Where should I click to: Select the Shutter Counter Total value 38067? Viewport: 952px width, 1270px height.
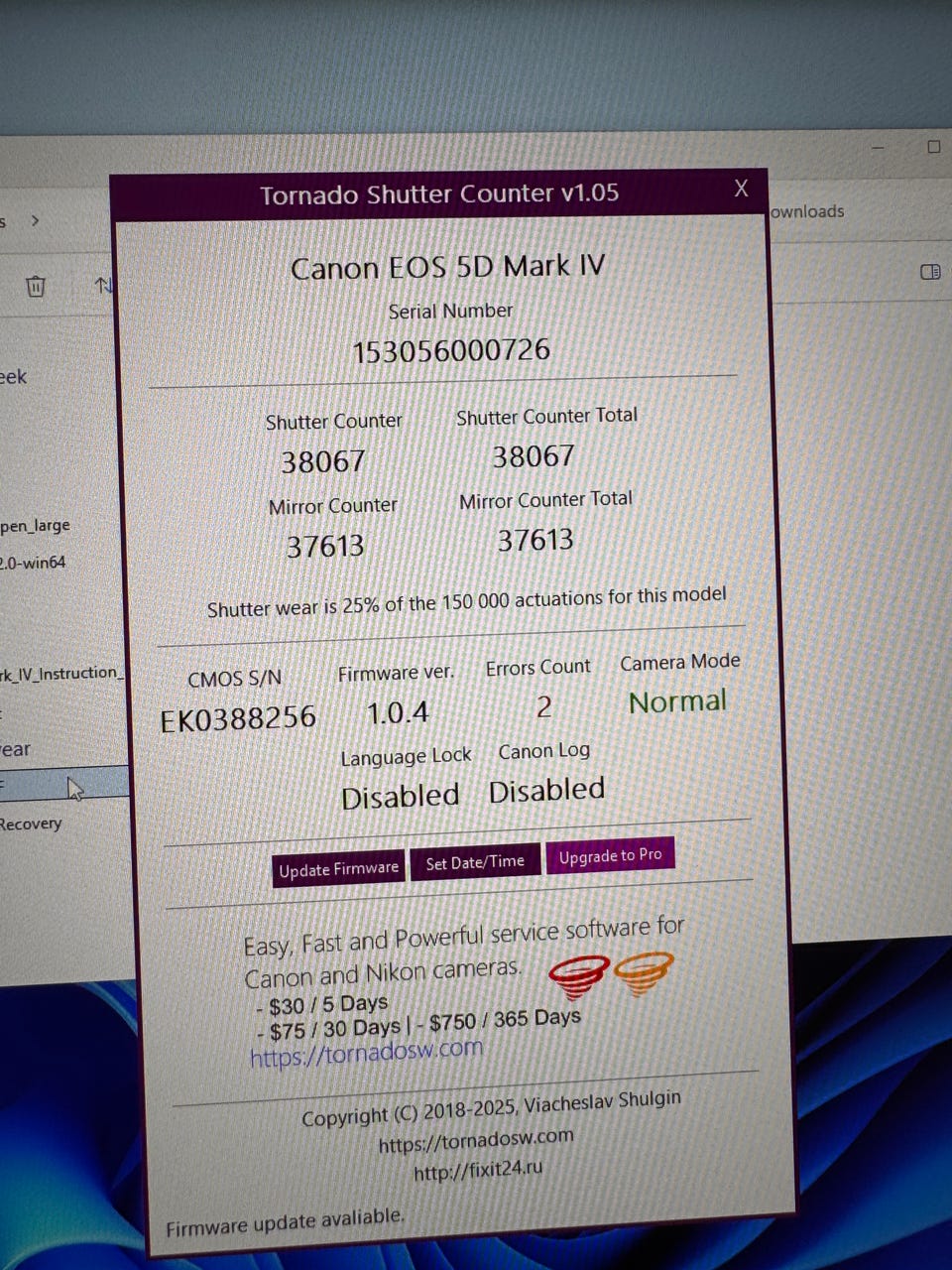(534, 456)
